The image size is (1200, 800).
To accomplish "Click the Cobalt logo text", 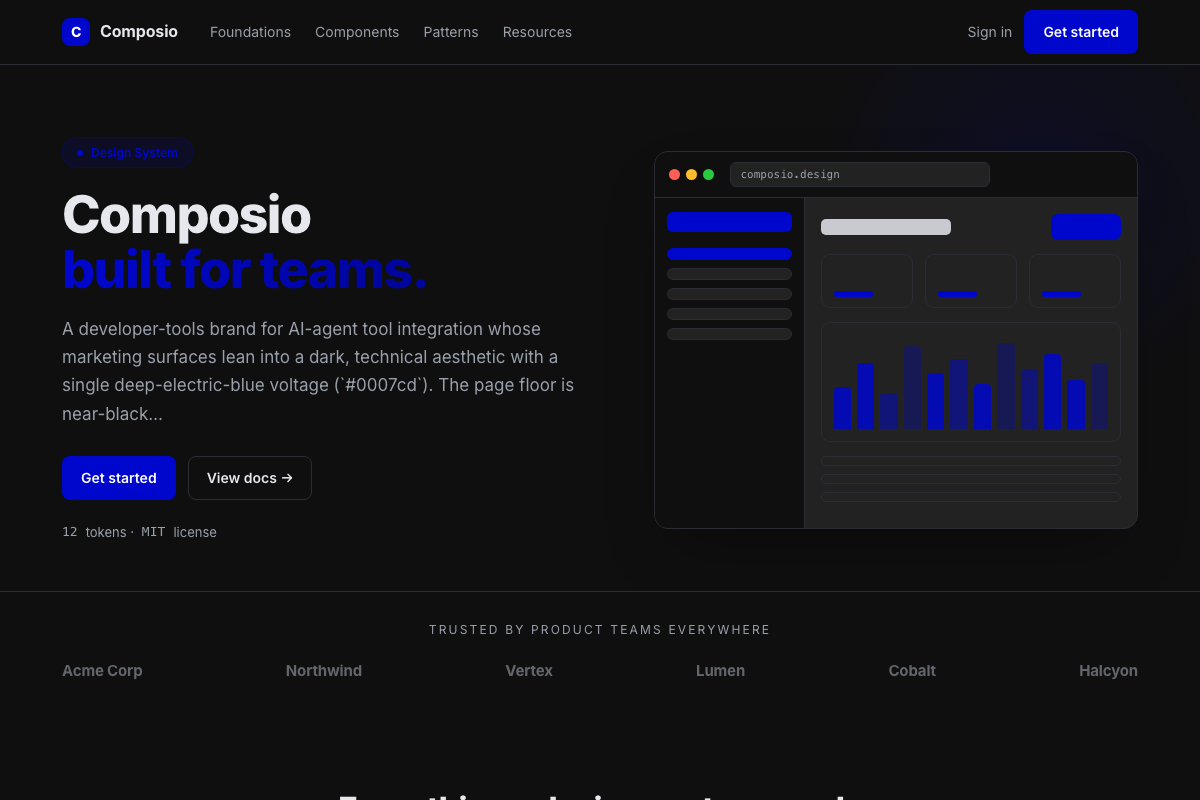I will click(x=912, y=671).
